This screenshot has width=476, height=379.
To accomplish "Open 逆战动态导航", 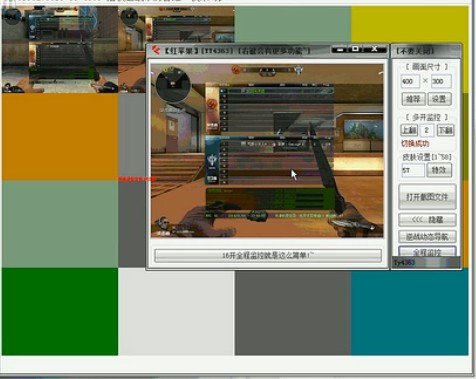I will 427,237.
